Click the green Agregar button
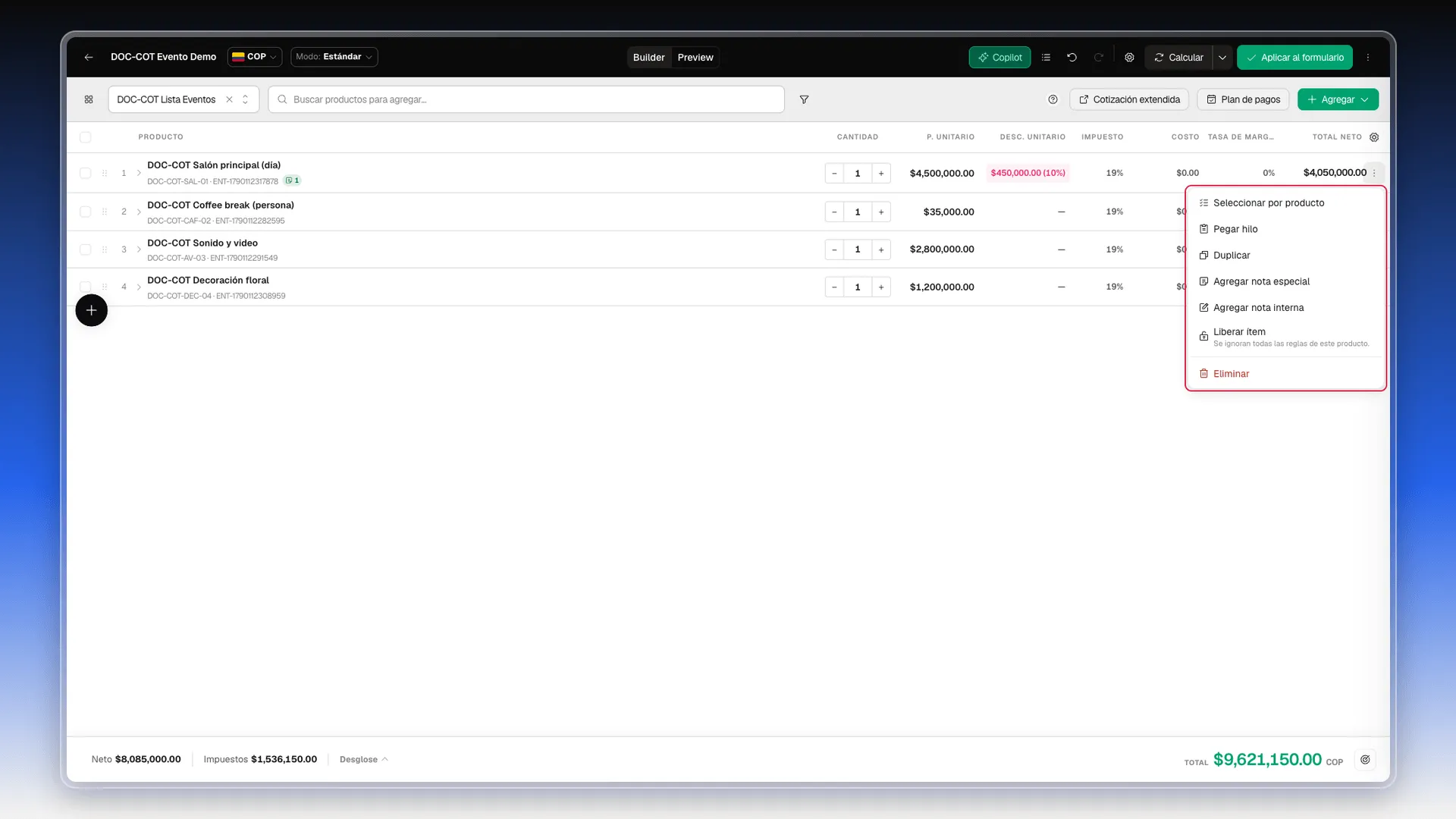 click(x=1338, y=99)
